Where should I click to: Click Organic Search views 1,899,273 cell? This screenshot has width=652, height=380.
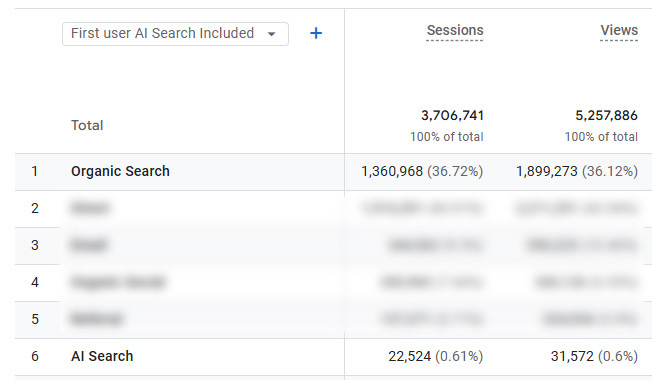click(577, 171)
